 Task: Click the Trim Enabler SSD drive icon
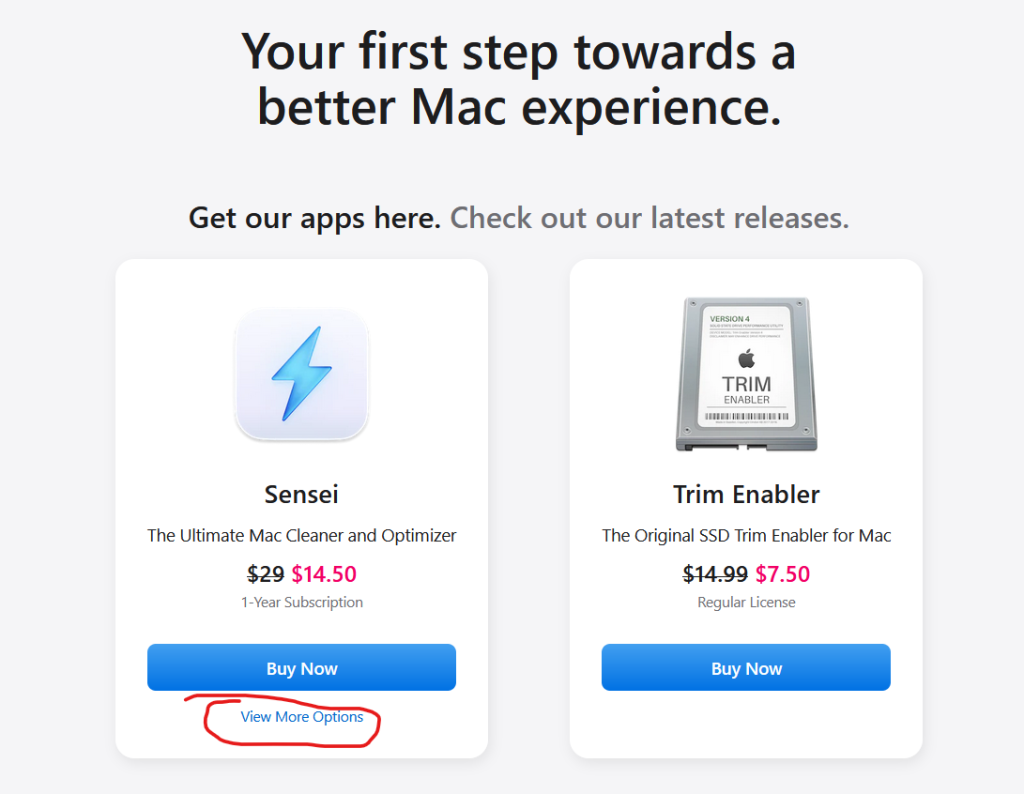[x=746, y=374]
